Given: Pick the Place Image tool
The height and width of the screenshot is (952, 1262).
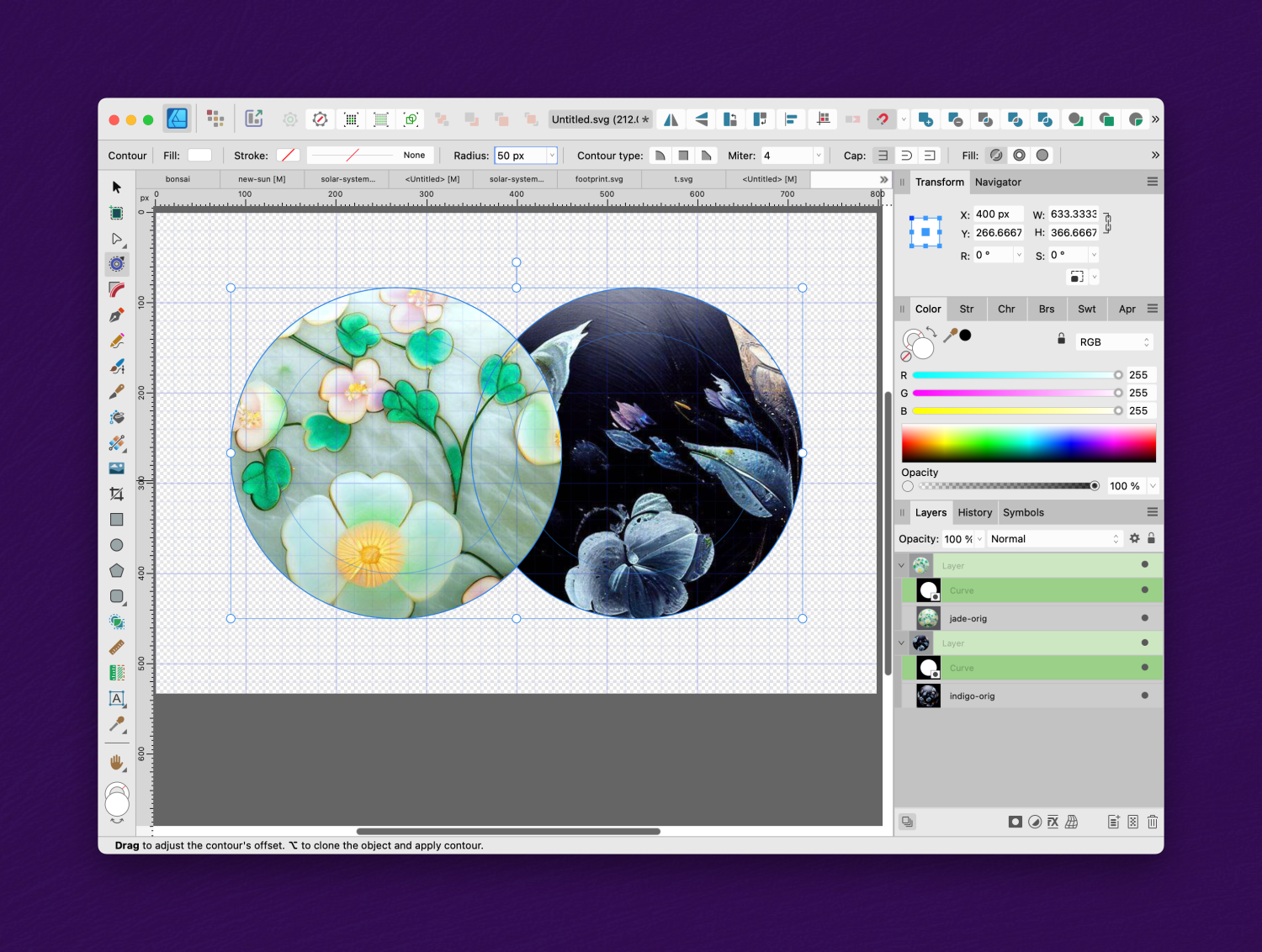Looking at the screenshot, I should (x=117, y=468).
